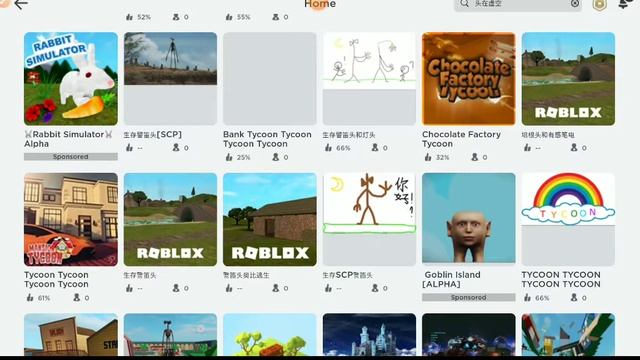Image resolution: width=640 pixels, height=360 pixels.
Task: Click the 25% like rating text
Action: pos(244,158)
